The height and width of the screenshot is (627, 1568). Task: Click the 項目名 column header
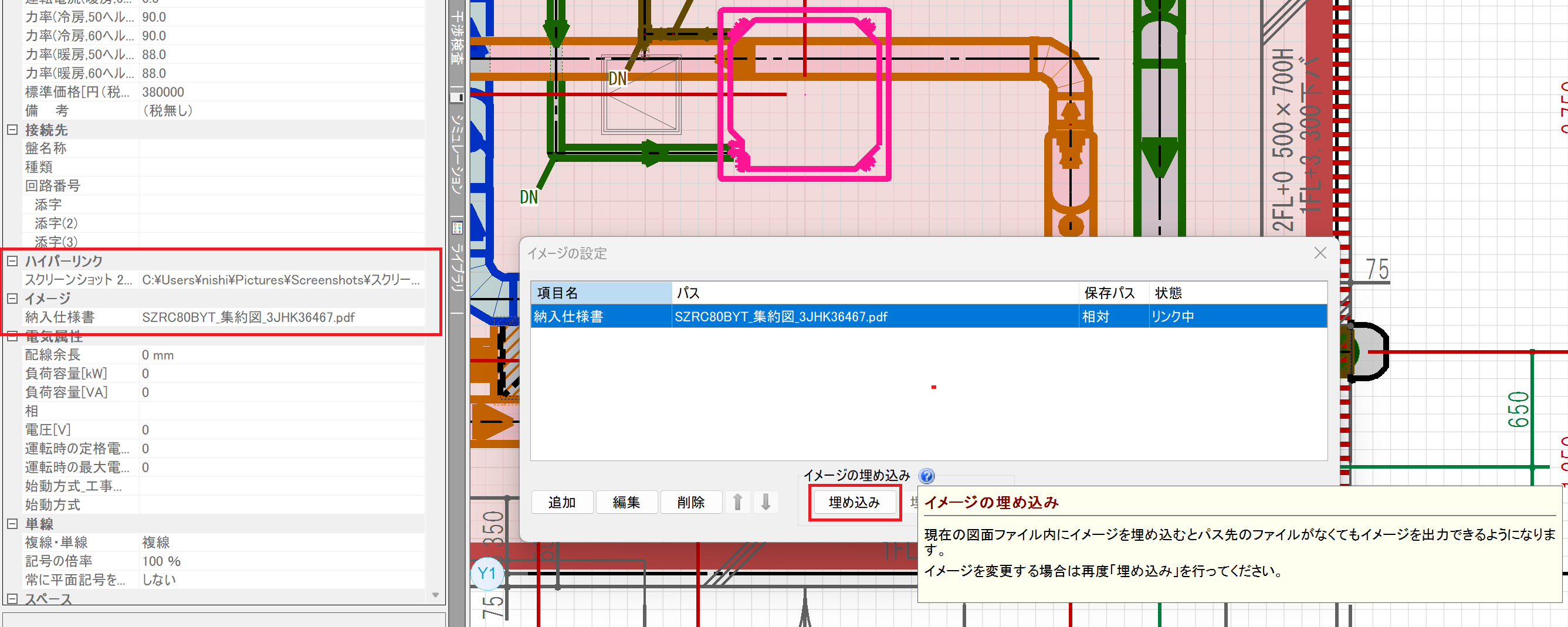point(600,293)
